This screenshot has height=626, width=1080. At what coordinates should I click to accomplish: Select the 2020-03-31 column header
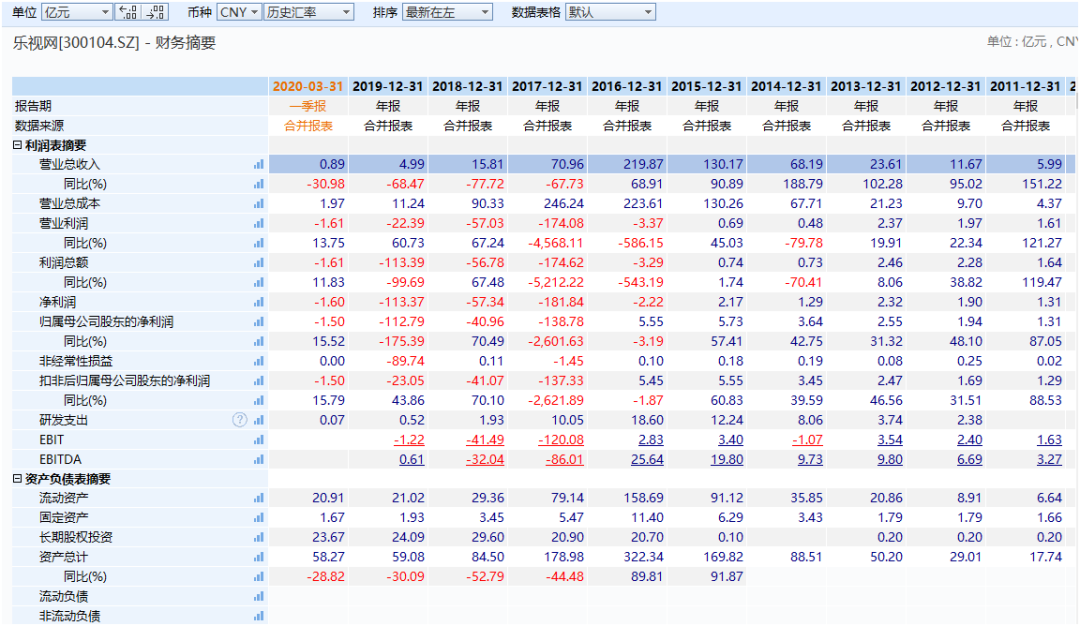point(308,86)
